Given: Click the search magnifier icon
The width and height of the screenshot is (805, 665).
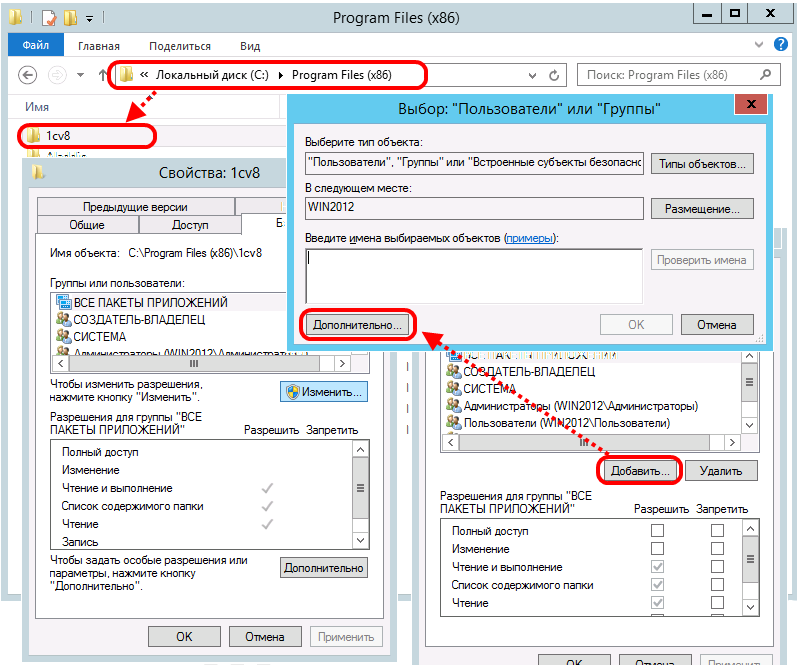Looking at the screenshot, I should (x=765, y=75).
